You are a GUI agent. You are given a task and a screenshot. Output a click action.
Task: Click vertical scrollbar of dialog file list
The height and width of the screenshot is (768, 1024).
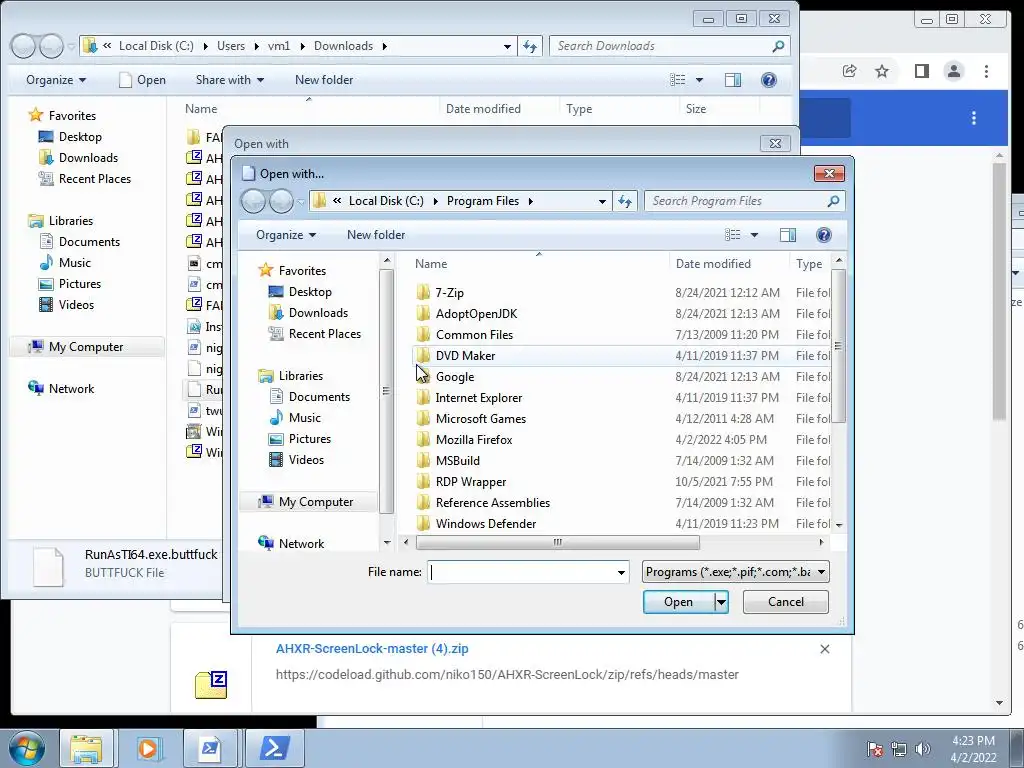pyautogui.click(x=839, y=346)
